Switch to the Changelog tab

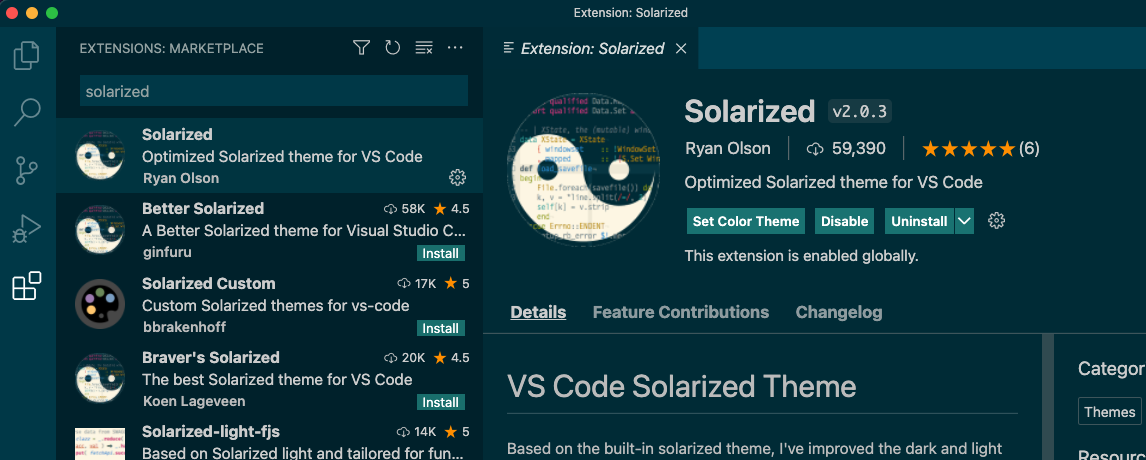[x=838, y=312]
